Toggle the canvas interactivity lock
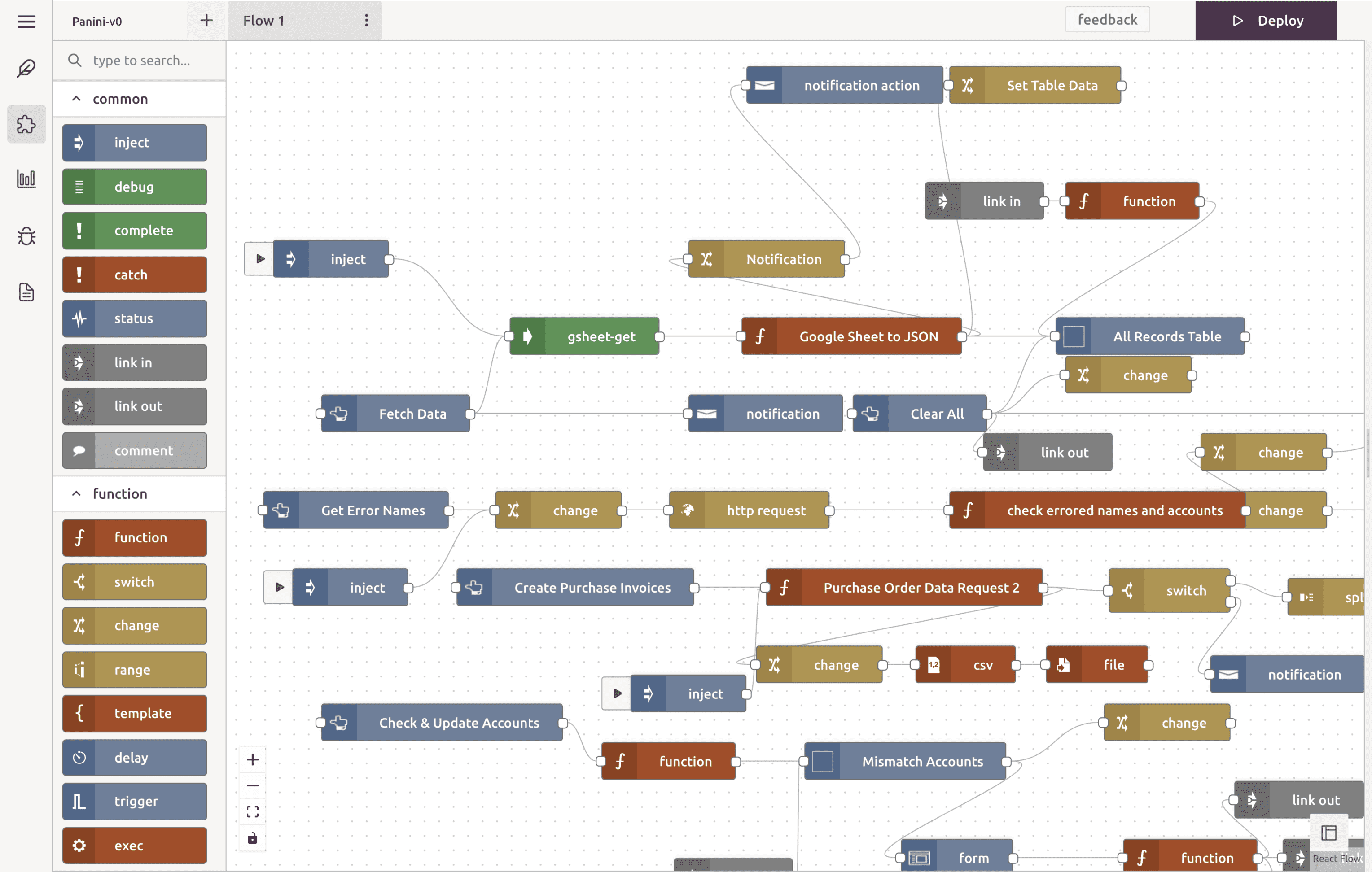 pos(252,838)
